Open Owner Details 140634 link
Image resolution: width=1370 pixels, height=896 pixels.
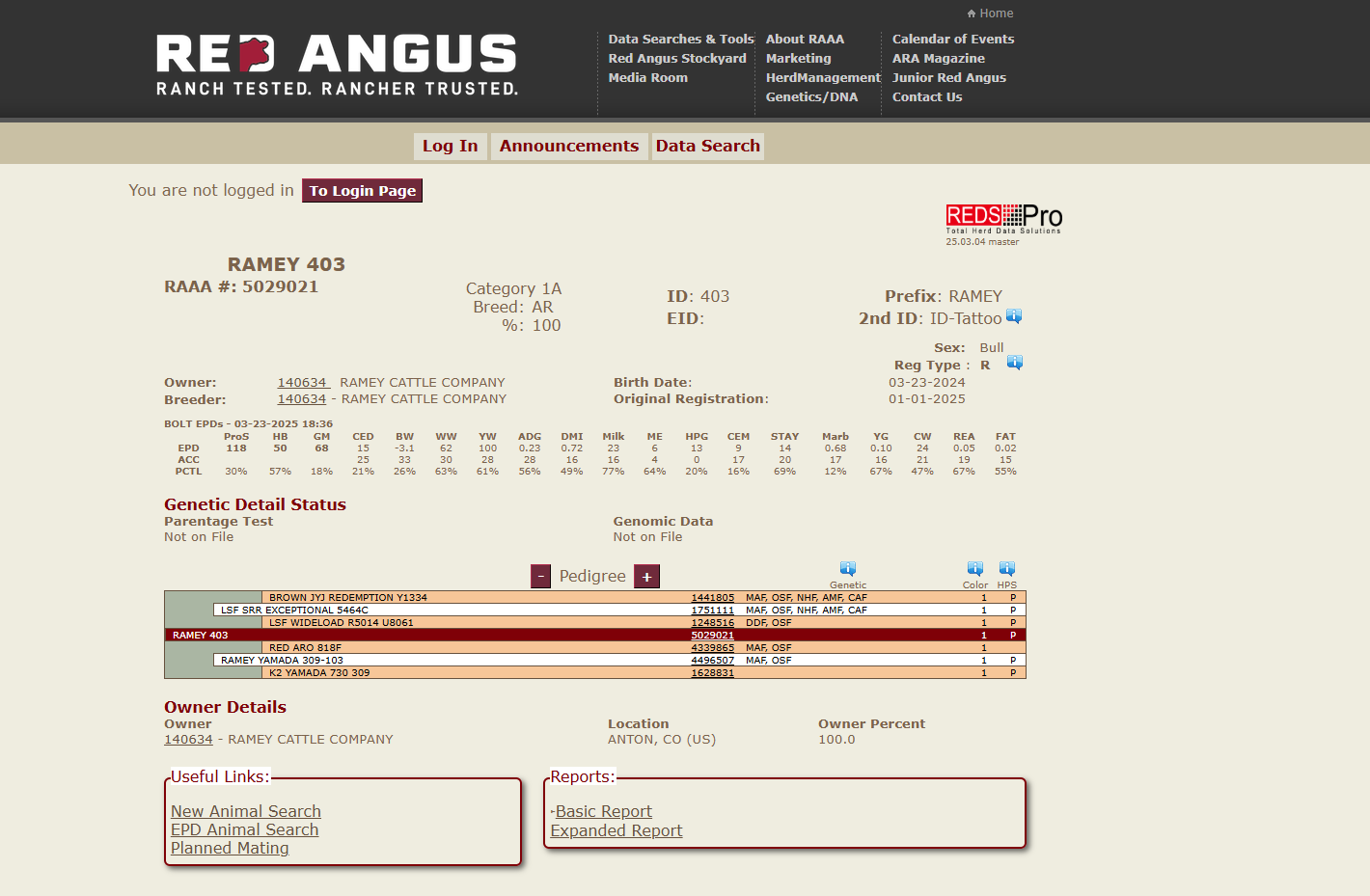[x=188, y=740]
